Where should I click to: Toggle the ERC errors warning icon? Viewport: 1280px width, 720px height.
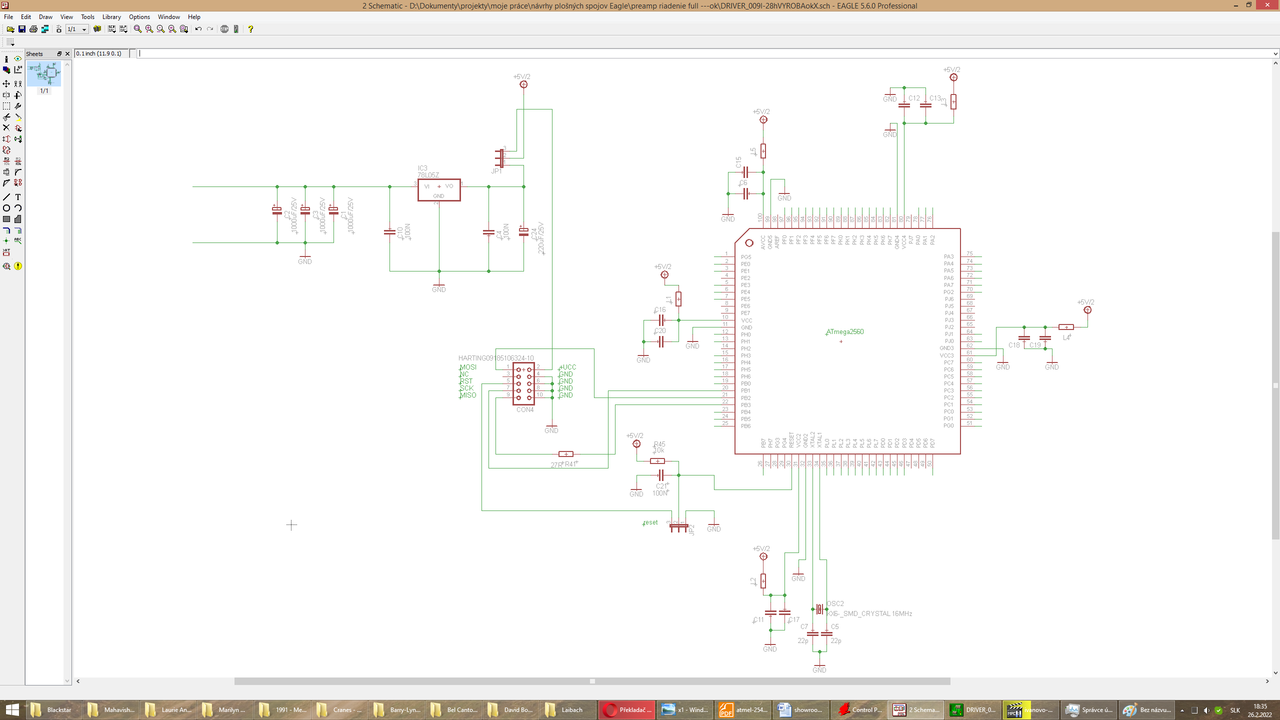[18, 266]
